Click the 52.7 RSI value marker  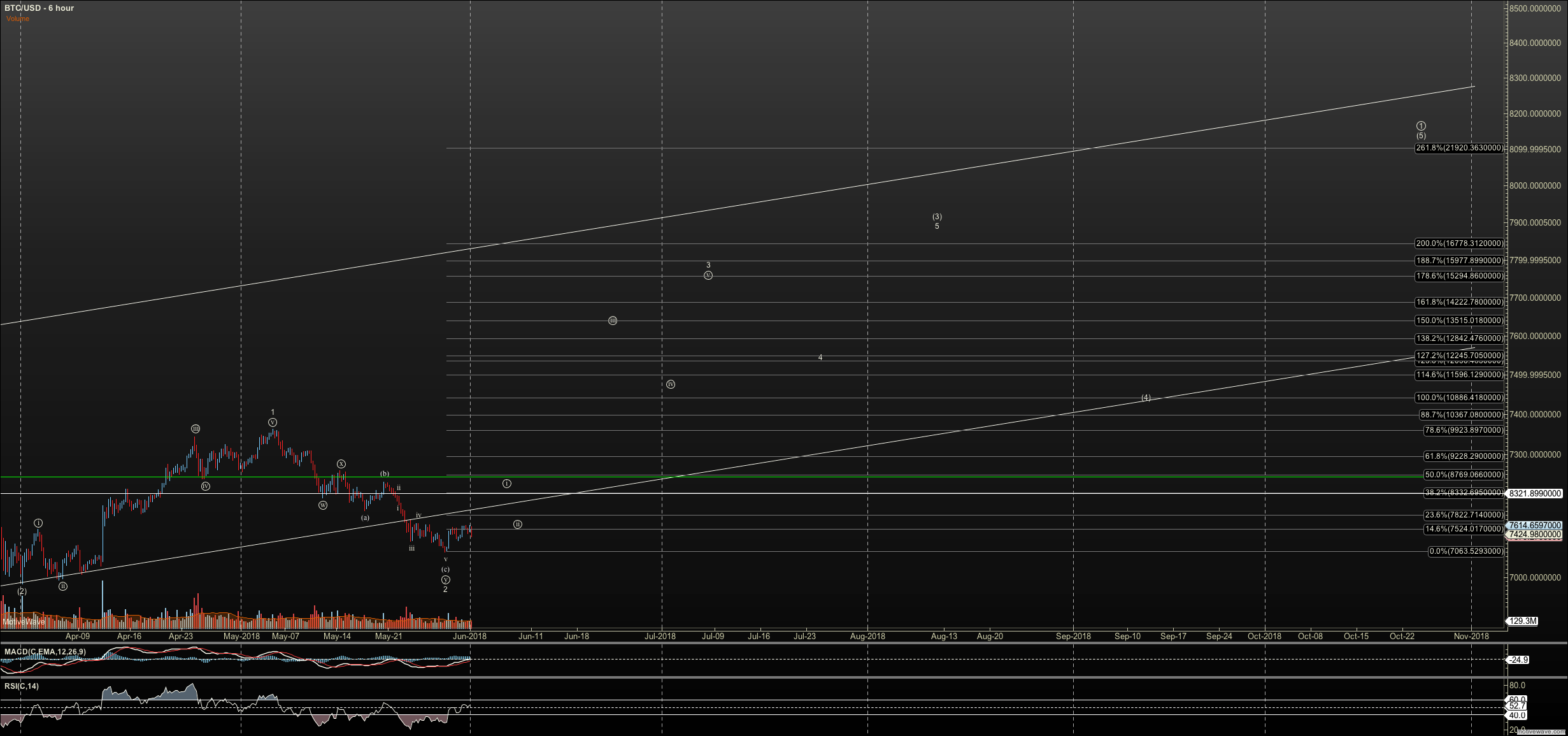[x=1517, y=706]
